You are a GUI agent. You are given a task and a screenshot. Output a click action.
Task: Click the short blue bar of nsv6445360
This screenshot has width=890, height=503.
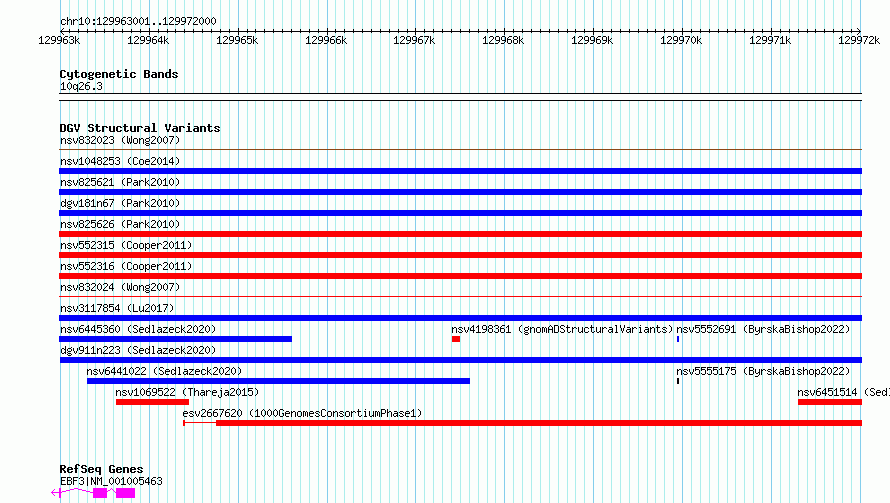click(x=175, y=339)
